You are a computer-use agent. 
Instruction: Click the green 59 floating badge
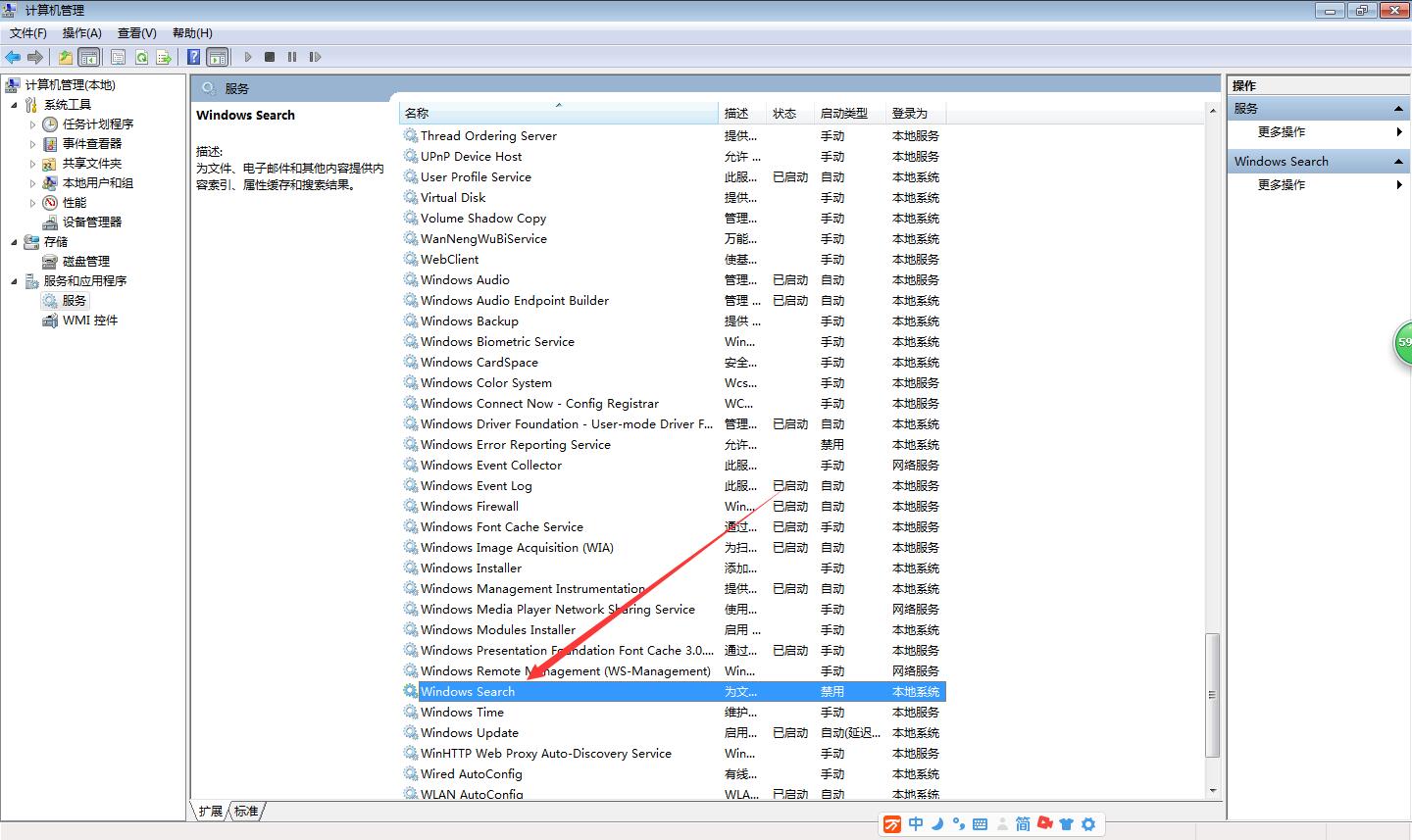click(x=1403, y=343)
